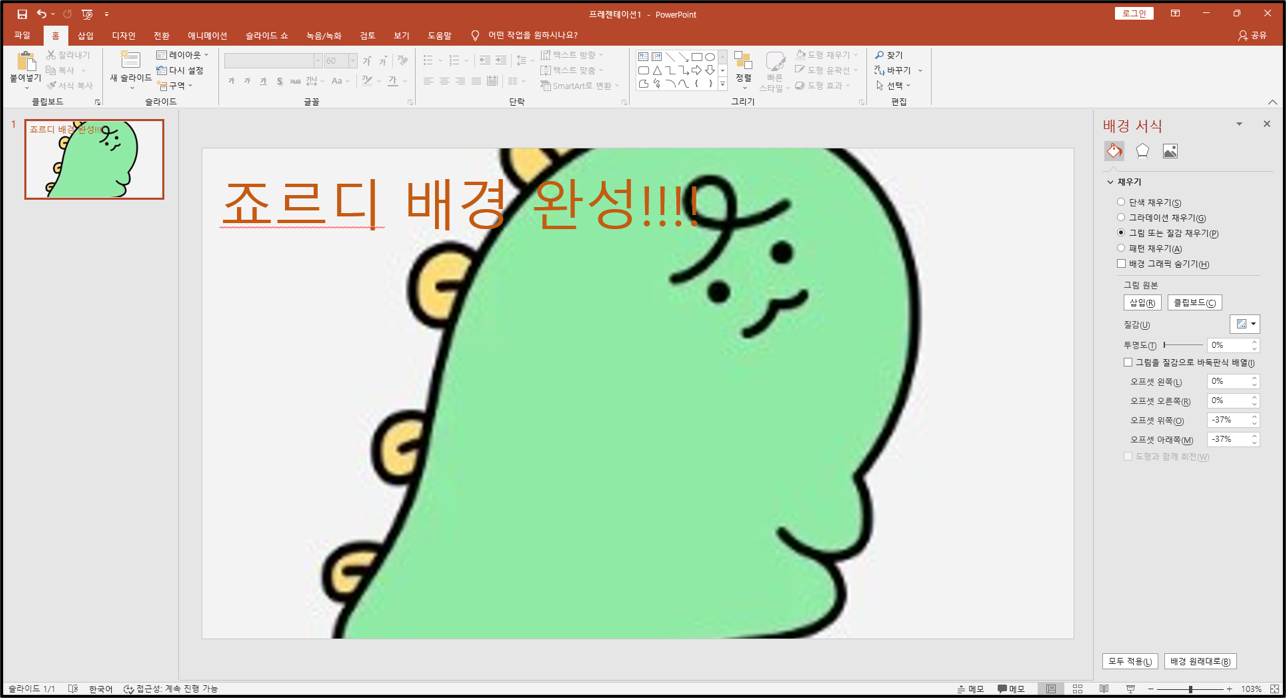This screenshot has height=698, width=1286.
Task: Click the Clipboard (클립보드) picture source button
Action: pos(1194,302)
